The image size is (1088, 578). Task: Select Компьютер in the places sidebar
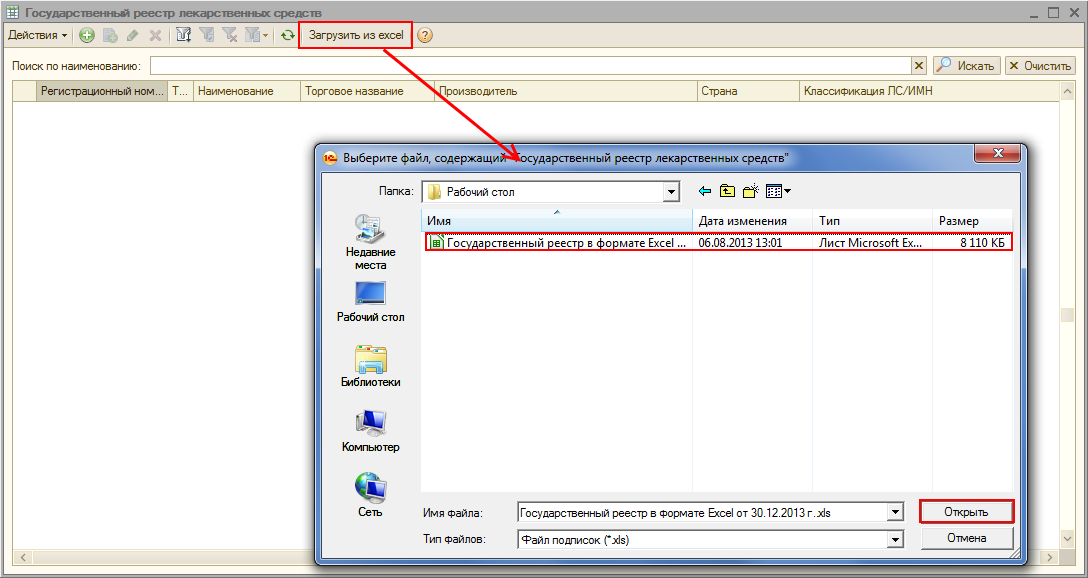click(x=370, y=431)
